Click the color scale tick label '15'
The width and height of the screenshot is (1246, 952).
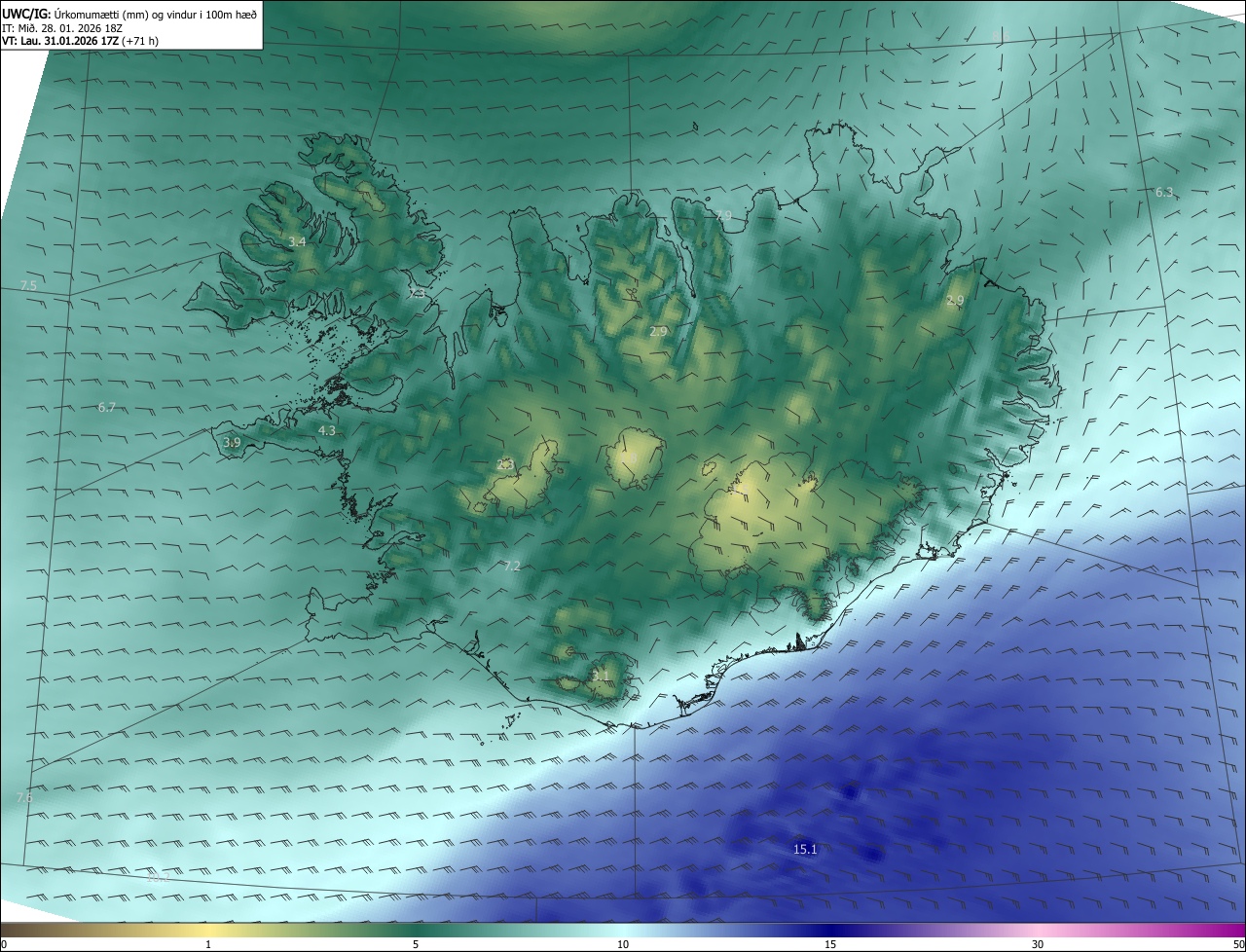[830, 944]
